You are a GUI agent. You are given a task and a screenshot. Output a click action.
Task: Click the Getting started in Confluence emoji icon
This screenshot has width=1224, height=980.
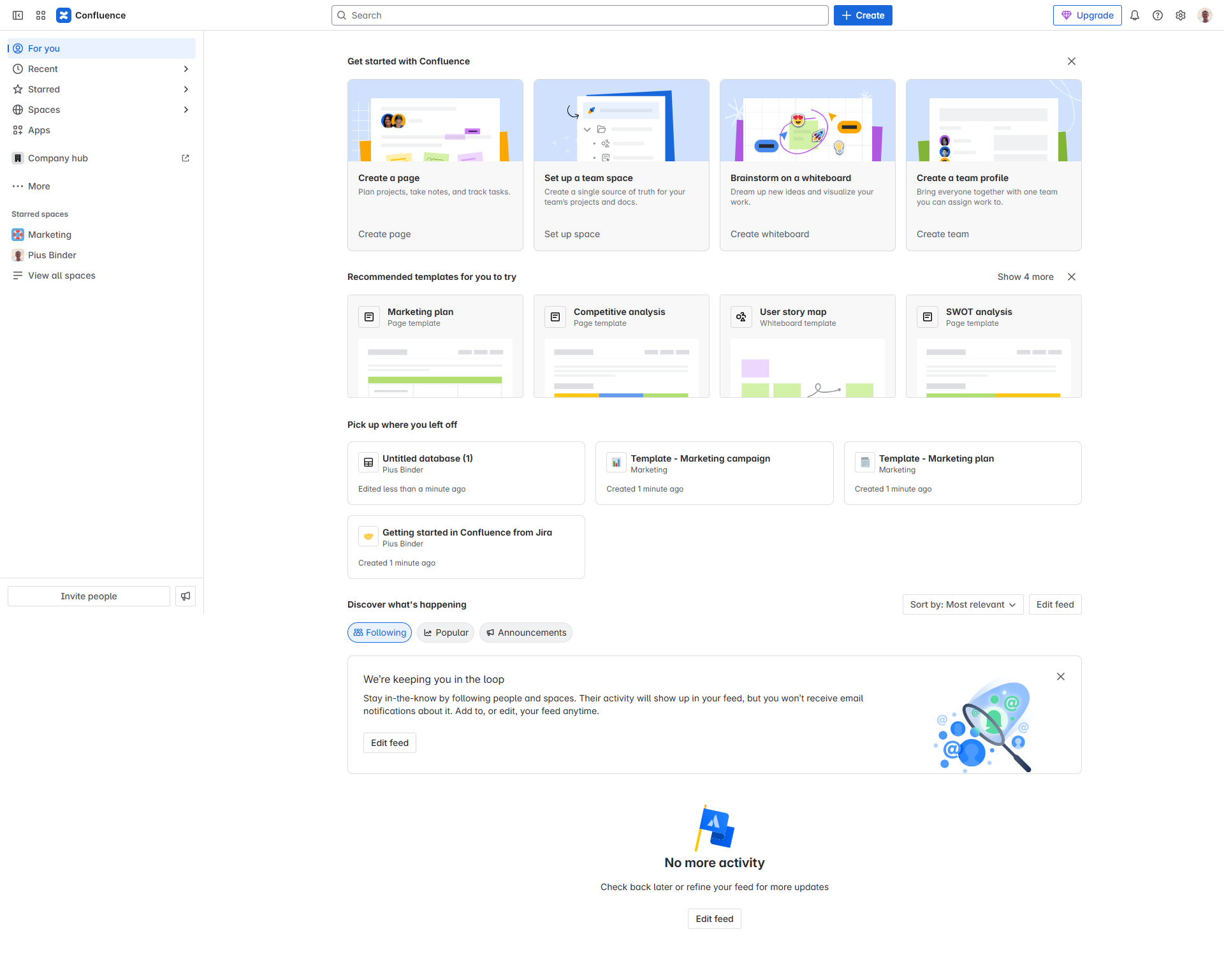(x=368, y=537)
